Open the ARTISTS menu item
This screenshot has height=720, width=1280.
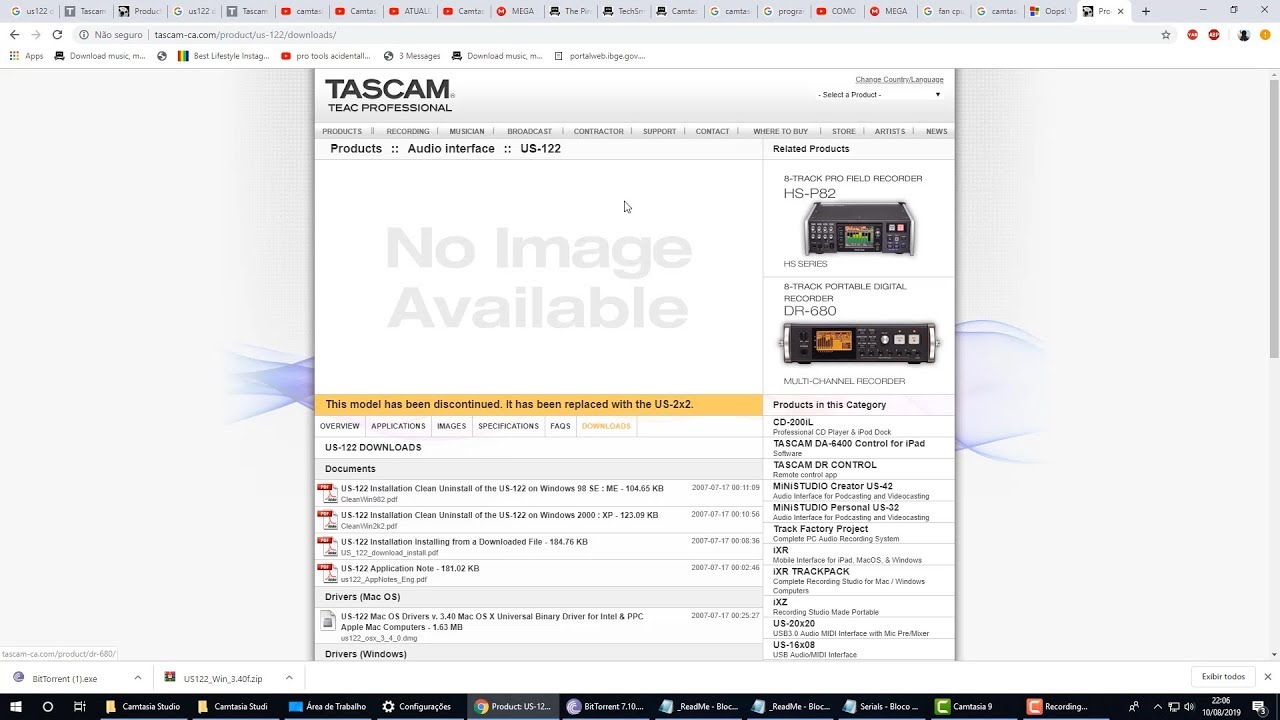click(x=890, y=131)
